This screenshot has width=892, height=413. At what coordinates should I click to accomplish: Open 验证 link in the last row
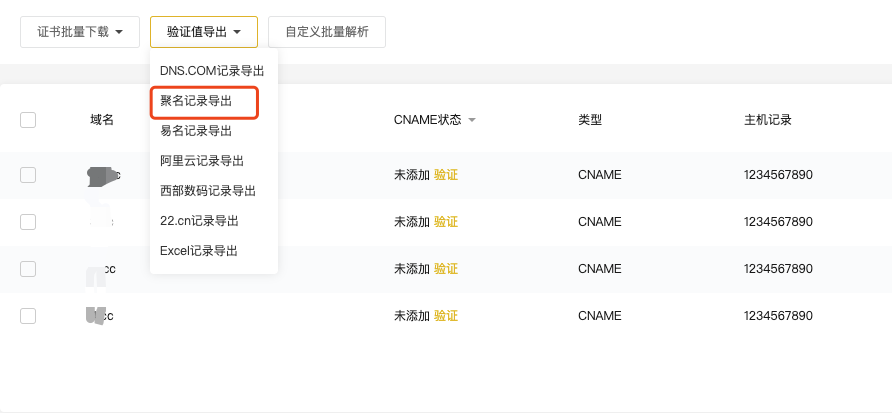(446, 316)
